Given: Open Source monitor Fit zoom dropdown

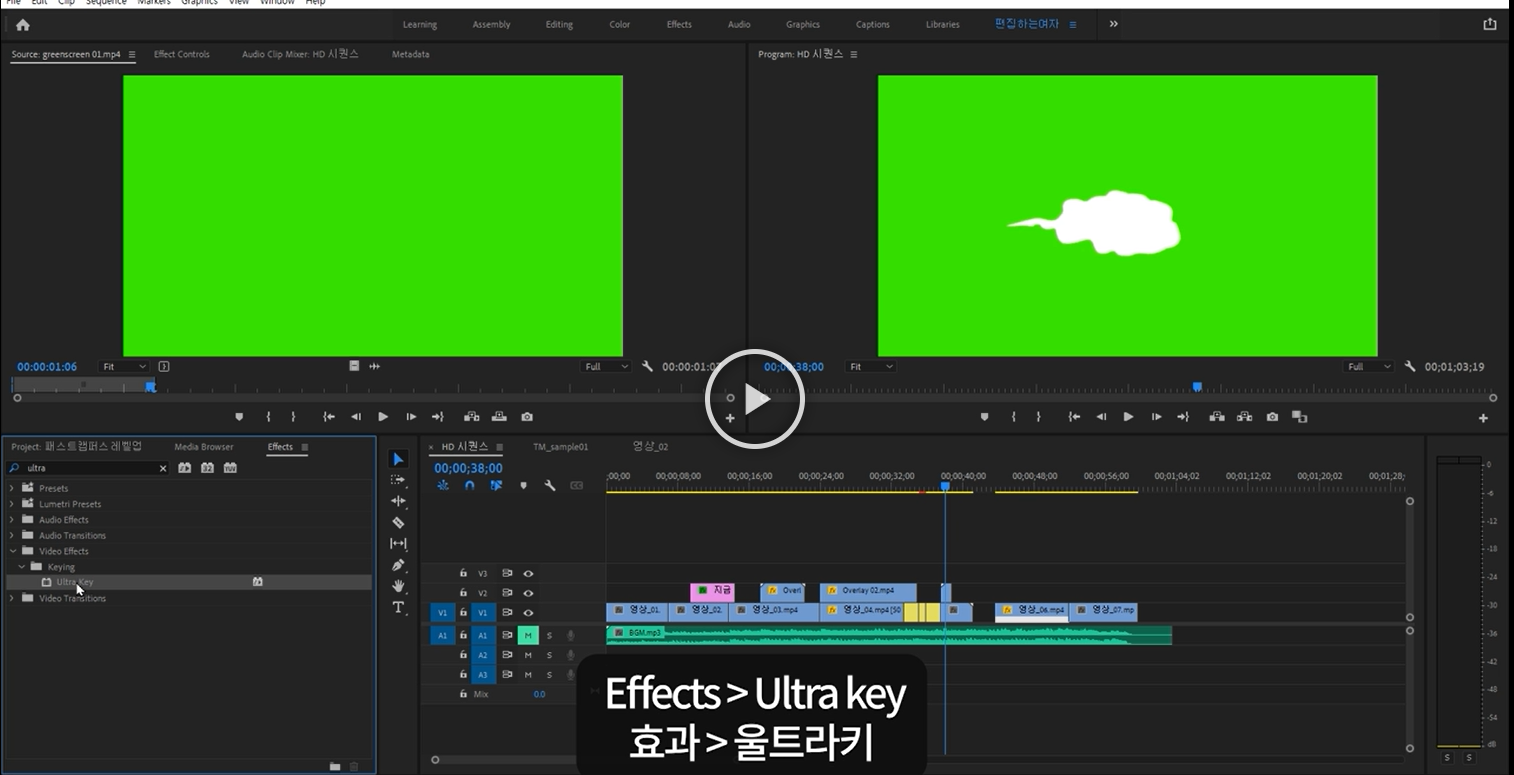Looking at the screenshot, I should [124, 367].
